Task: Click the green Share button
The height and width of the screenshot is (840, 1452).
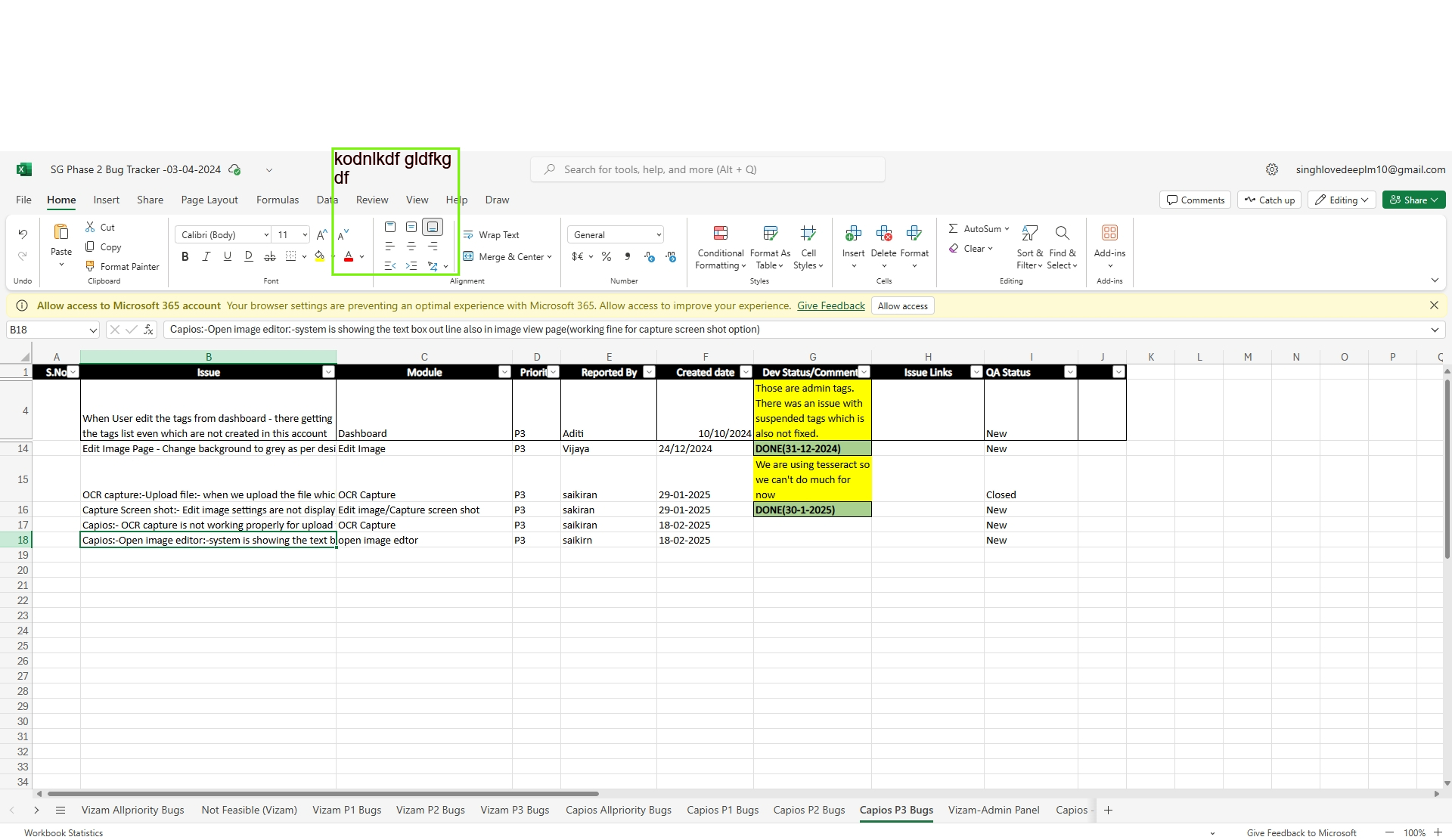Action: [x=1413, y=200]
